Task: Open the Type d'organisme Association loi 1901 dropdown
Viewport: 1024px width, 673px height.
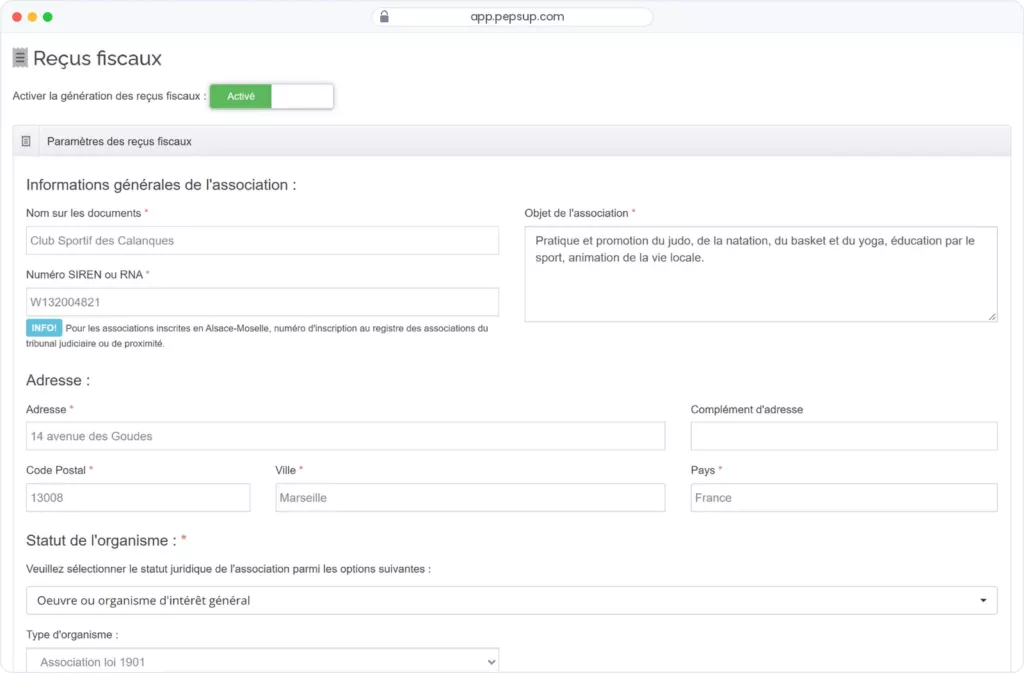Action: [x=263, y=661]
